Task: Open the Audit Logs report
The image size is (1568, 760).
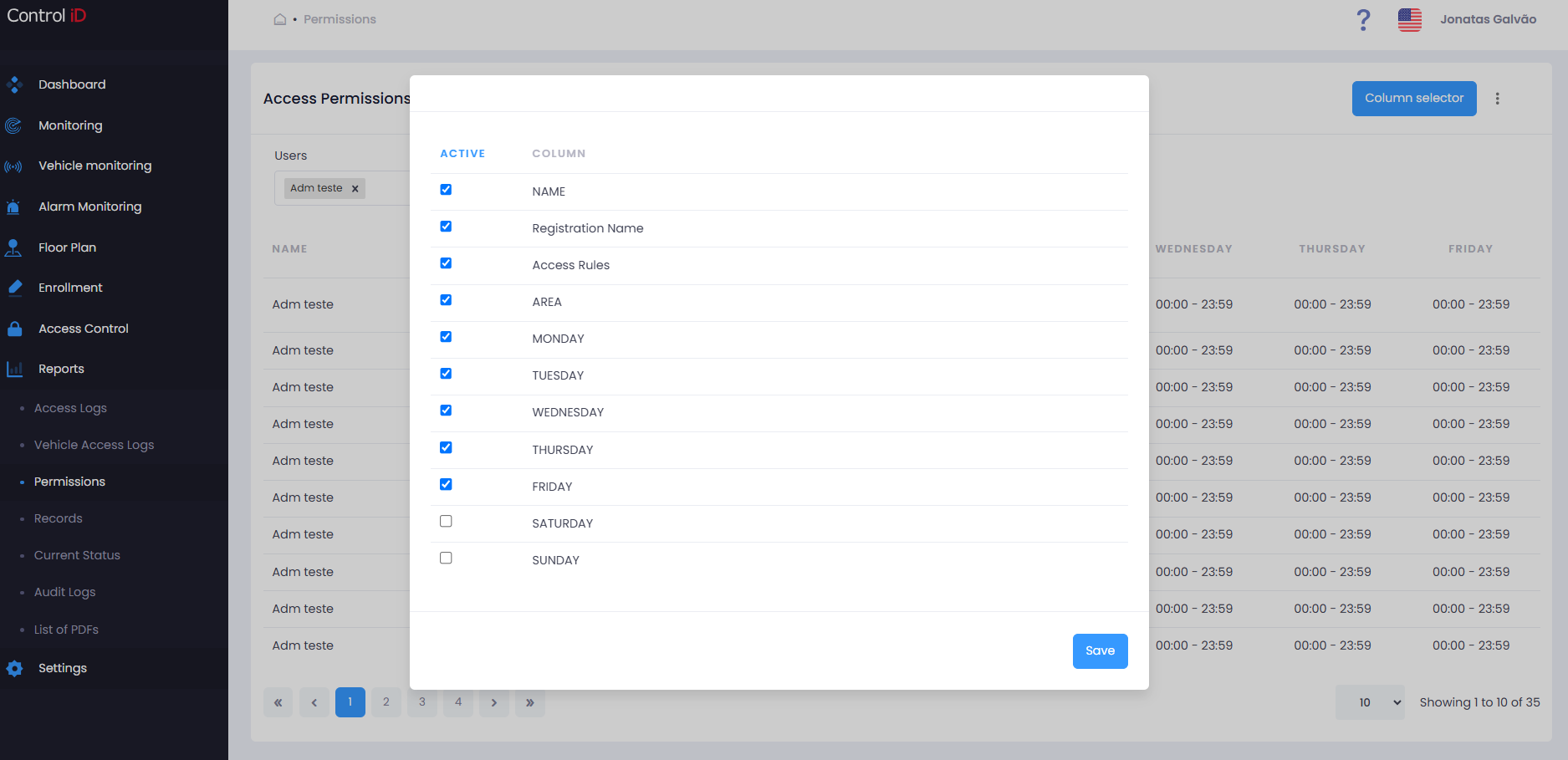Action: (x=64, y=592)
